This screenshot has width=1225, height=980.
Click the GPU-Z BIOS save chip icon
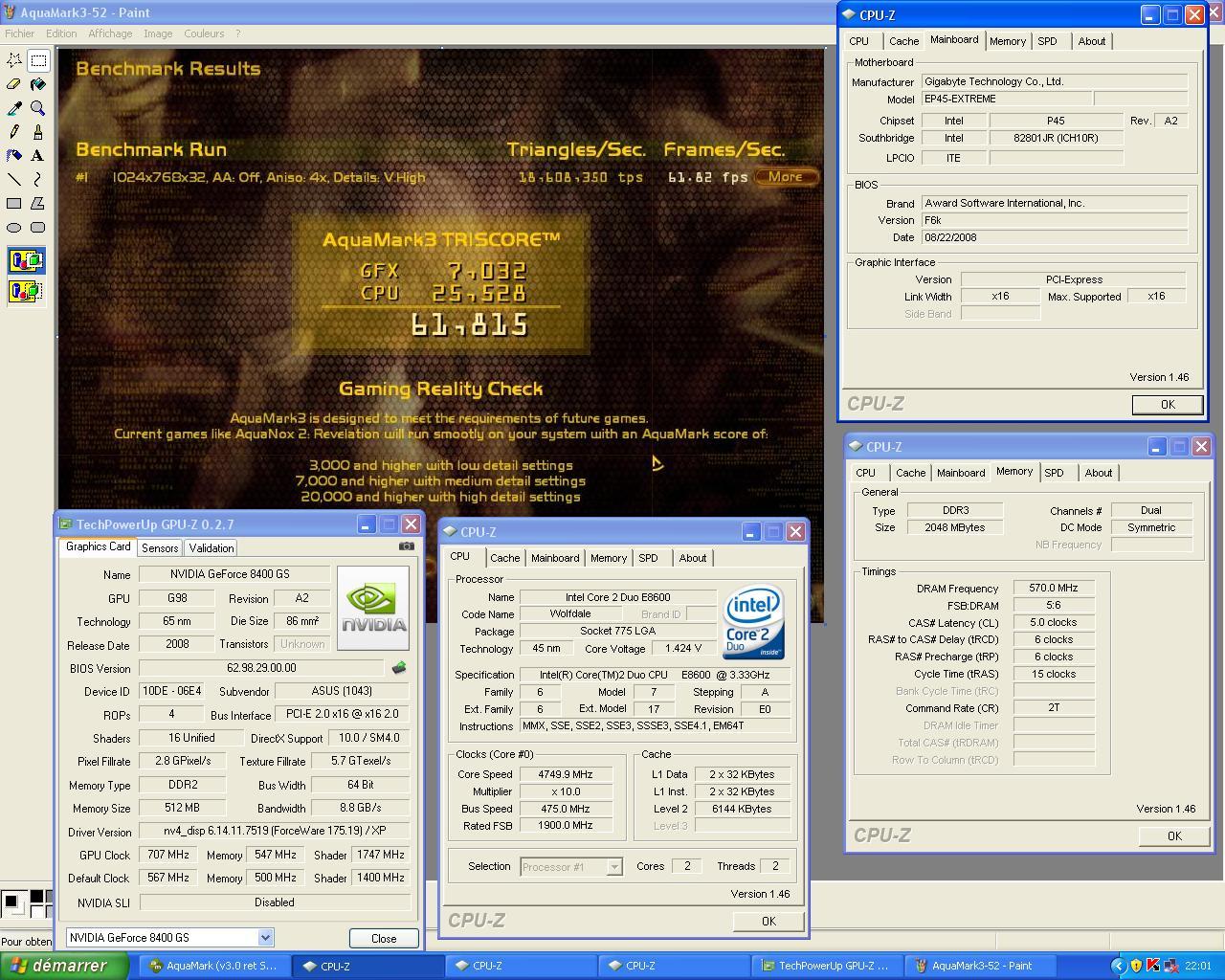[x=399, y=667]
